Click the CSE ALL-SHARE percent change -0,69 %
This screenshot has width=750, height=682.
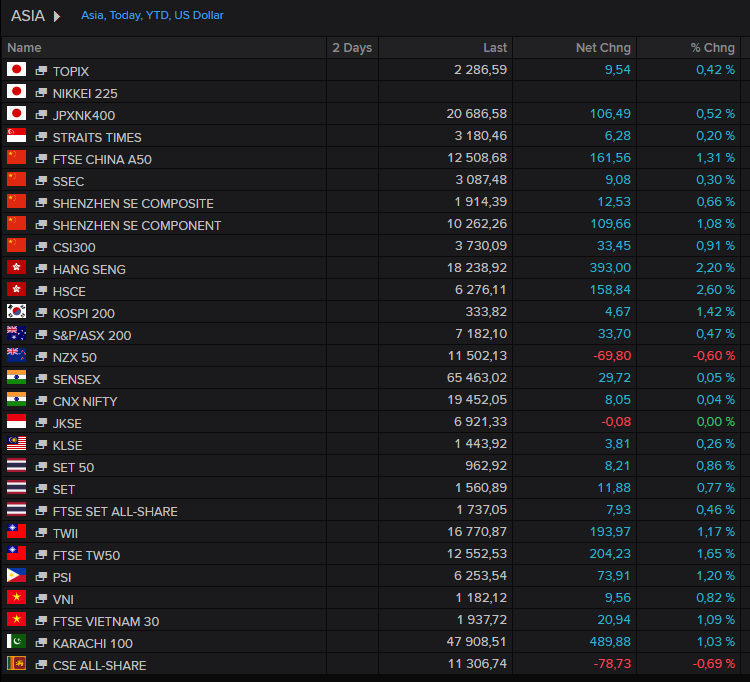[x=714, y=663]
